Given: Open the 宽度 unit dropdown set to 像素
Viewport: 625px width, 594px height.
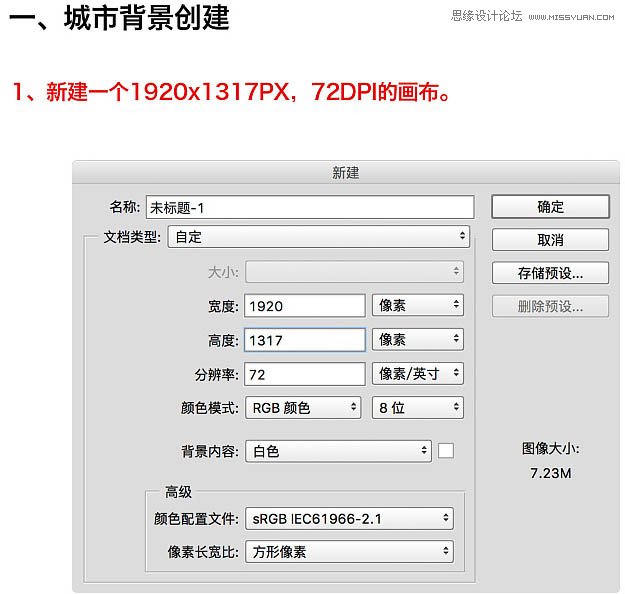Looking at the screenshot, I should (418, 306).
